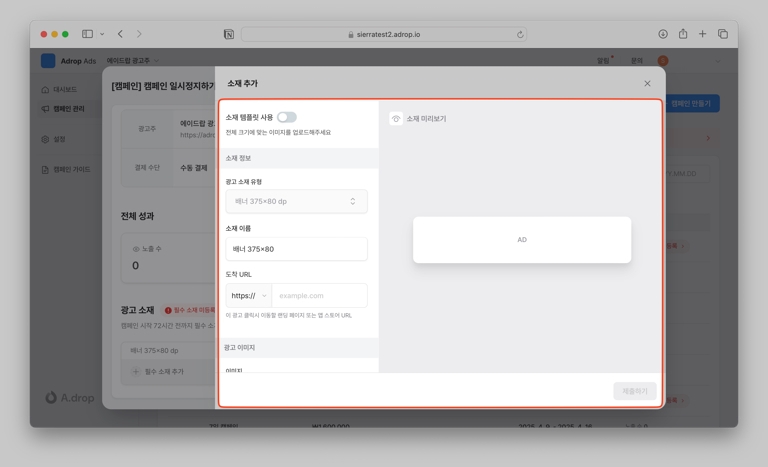Click Safari's sidebar toggle icon
The width and height of the screenshot is (768, 467).
click(88, 34)
